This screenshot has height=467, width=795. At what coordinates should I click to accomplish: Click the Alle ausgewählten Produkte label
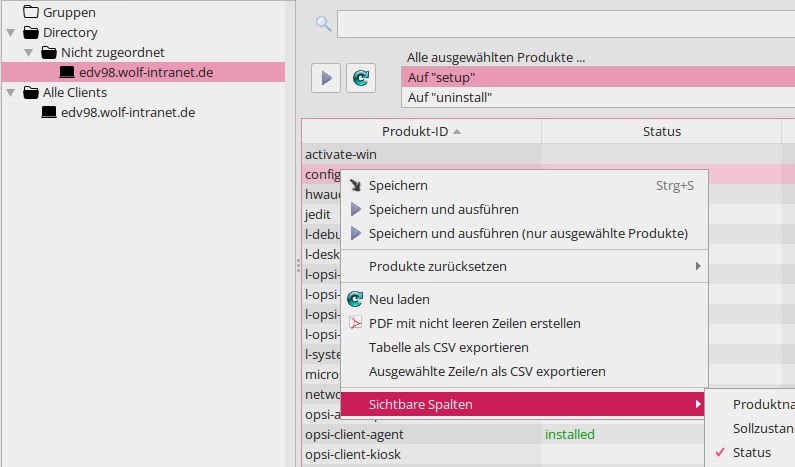coord(495,57)
